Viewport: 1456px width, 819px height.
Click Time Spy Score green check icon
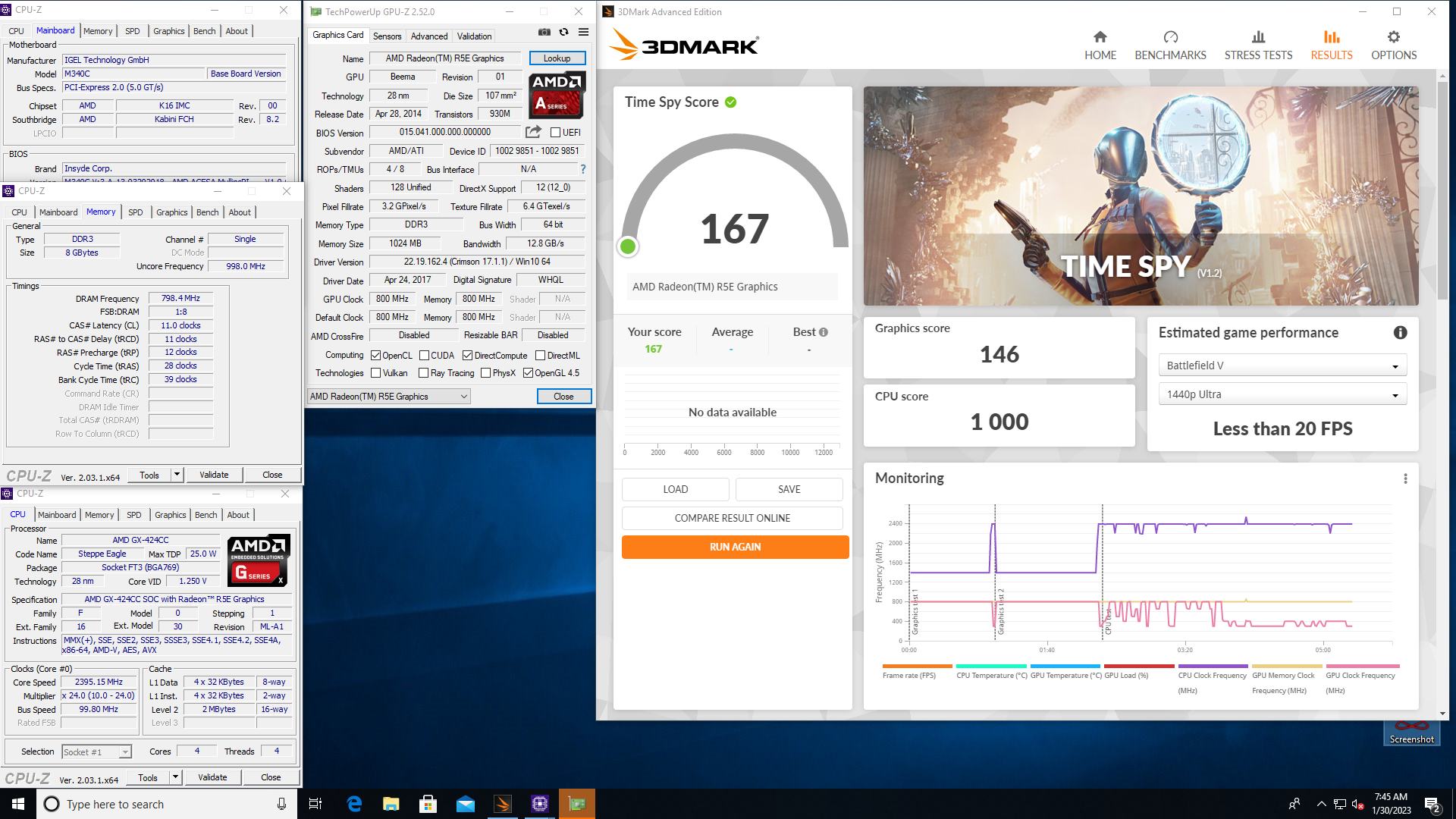pyautogui.click(x=730, y=102)
